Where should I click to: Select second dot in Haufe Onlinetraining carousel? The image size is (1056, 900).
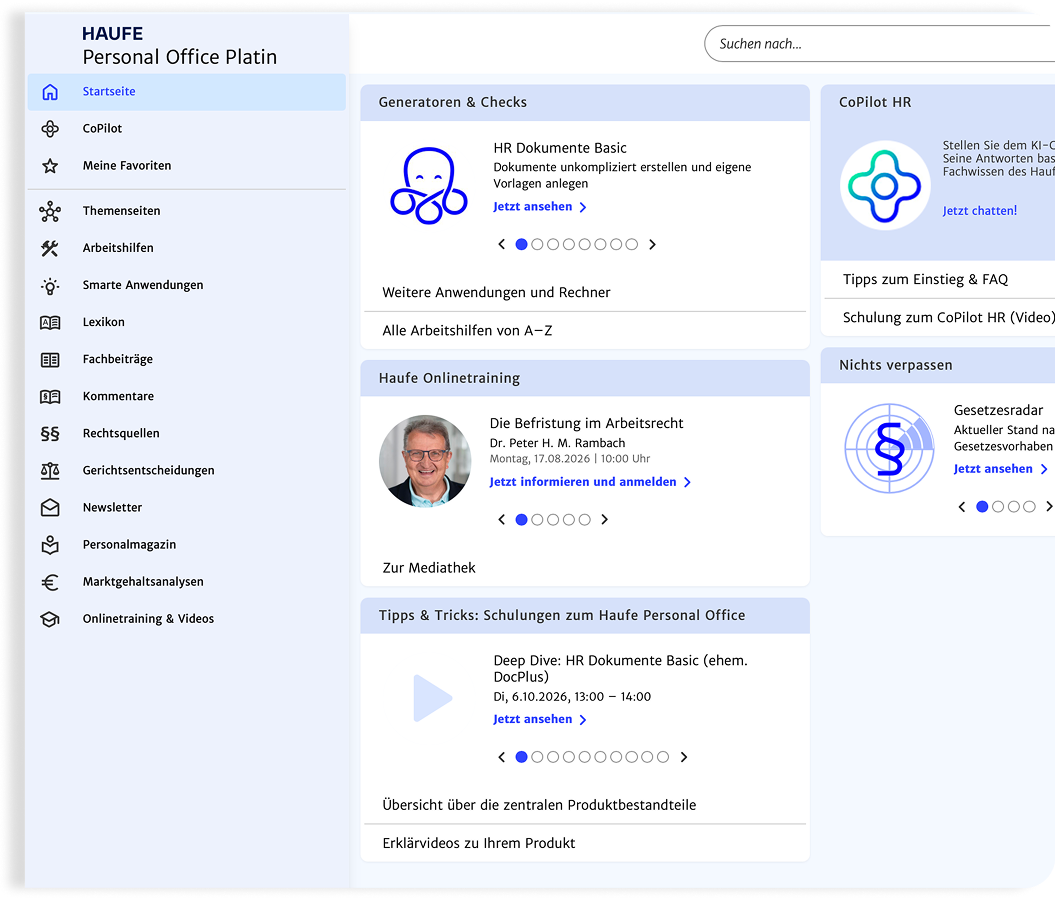coord(537,519)
